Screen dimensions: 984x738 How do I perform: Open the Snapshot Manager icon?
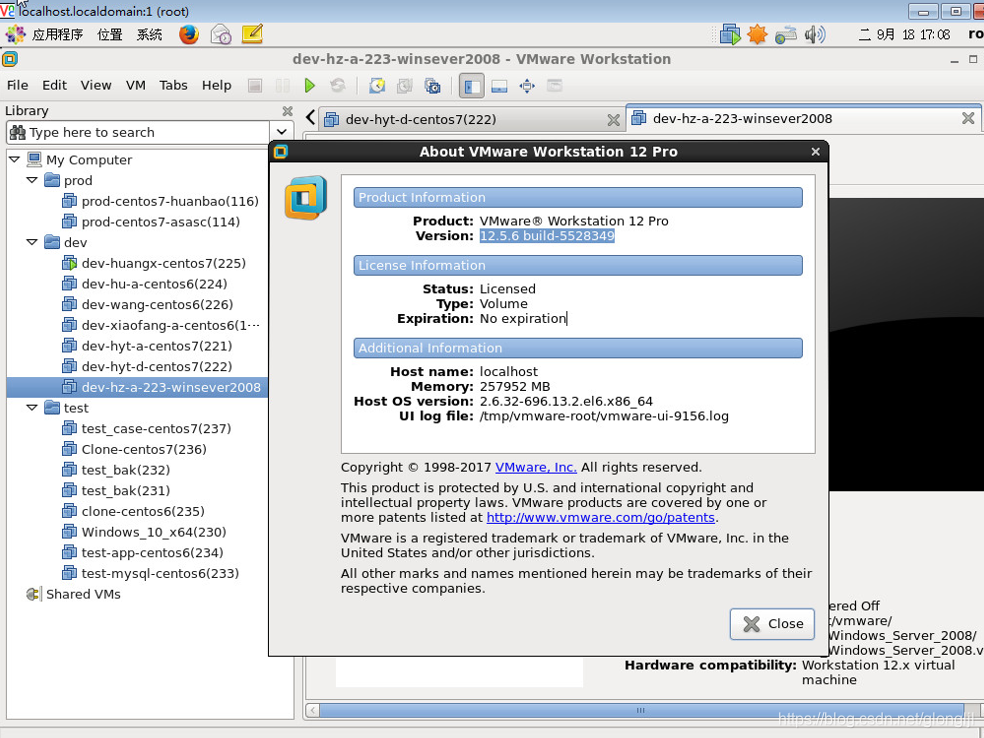point(432,85)
